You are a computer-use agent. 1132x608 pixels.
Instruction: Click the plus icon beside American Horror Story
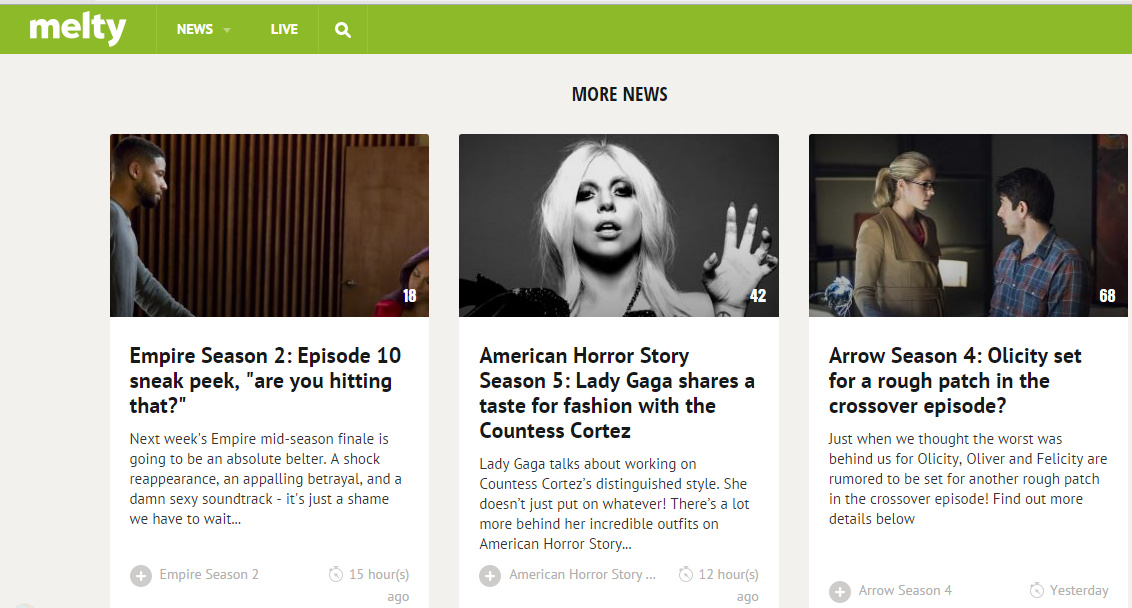click(x=490, y=576)
